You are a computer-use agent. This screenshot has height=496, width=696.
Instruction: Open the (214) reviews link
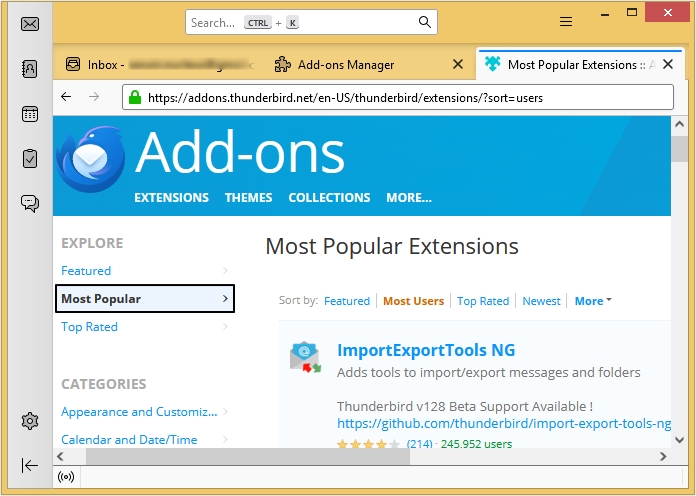419,444
